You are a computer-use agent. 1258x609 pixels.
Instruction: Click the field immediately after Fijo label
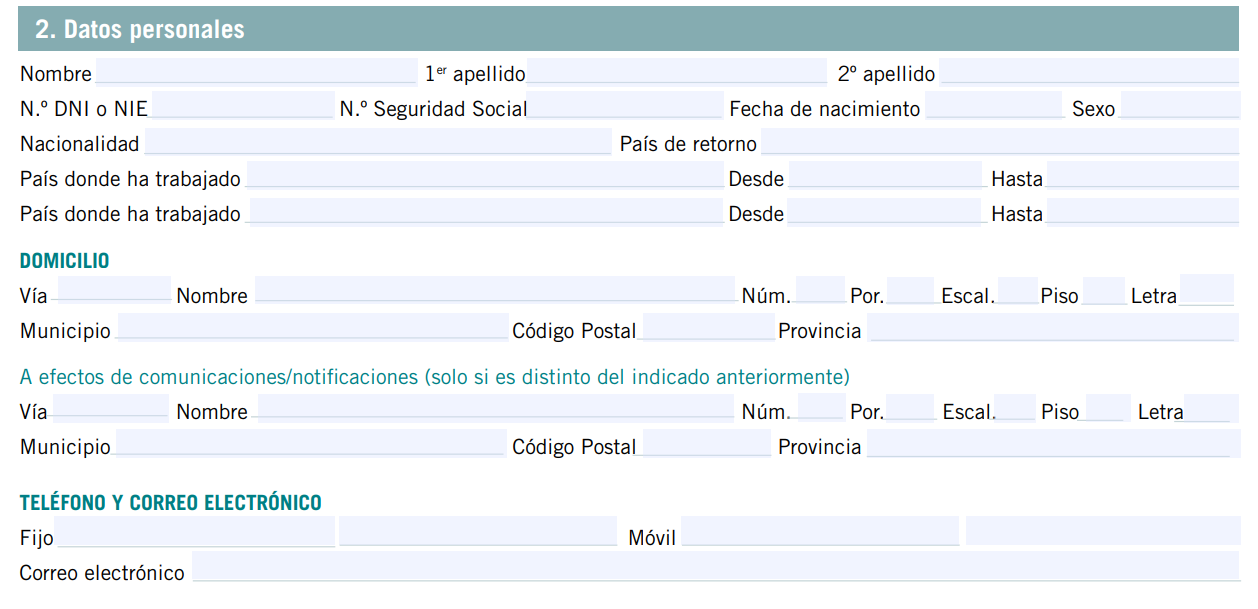tap(195, 531)
